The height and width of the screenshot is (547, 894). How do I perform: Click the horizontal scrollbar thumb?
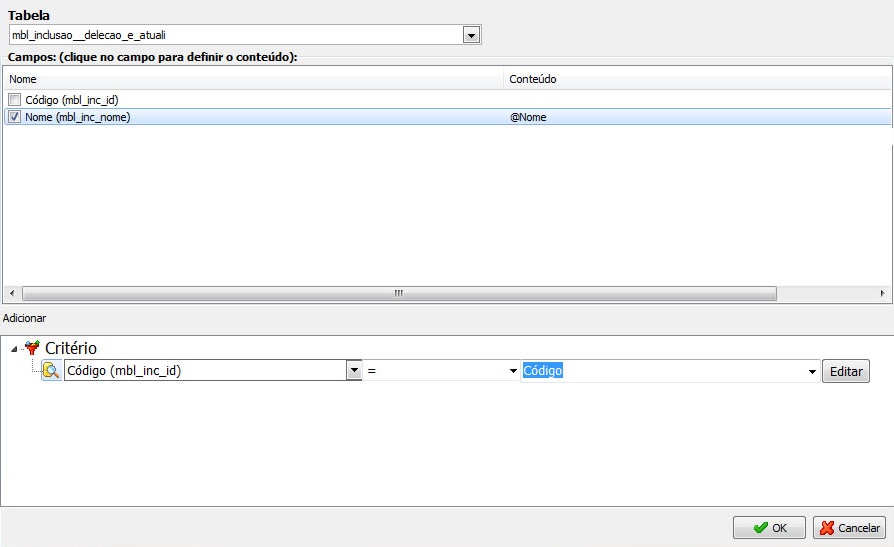point(398,293)
